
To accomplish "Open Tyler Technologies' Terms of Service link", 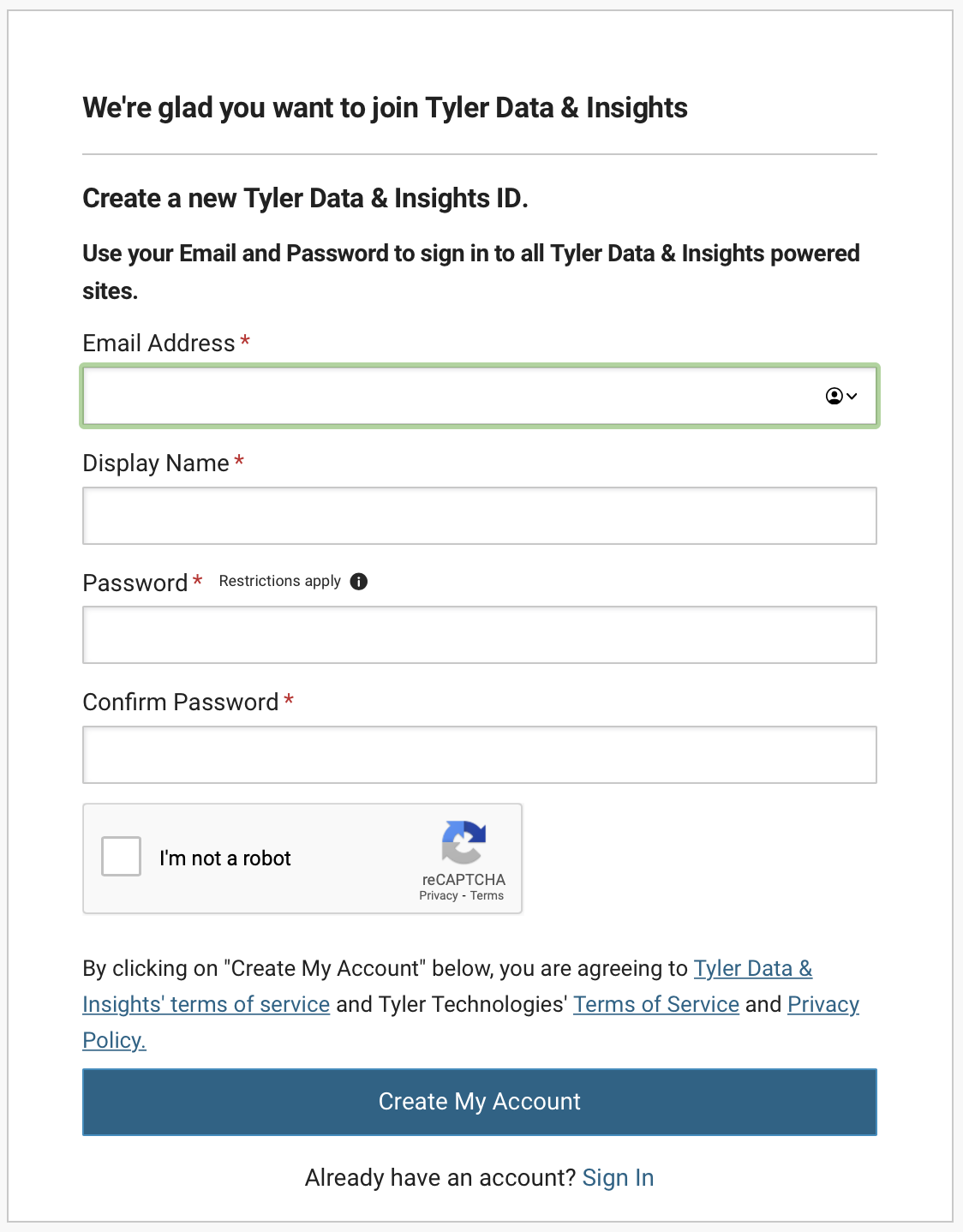I will [656, 1004].
